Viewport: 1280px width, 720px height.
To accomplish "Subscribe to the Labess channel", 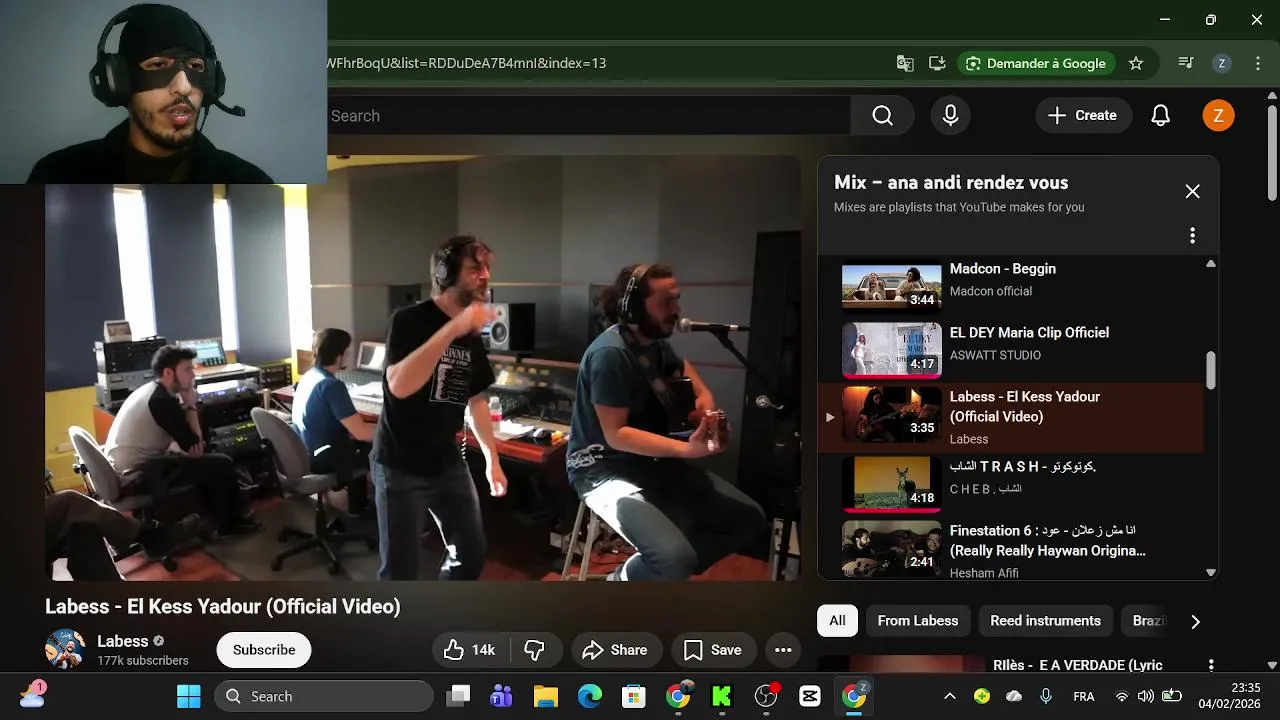I will (264, 650).
